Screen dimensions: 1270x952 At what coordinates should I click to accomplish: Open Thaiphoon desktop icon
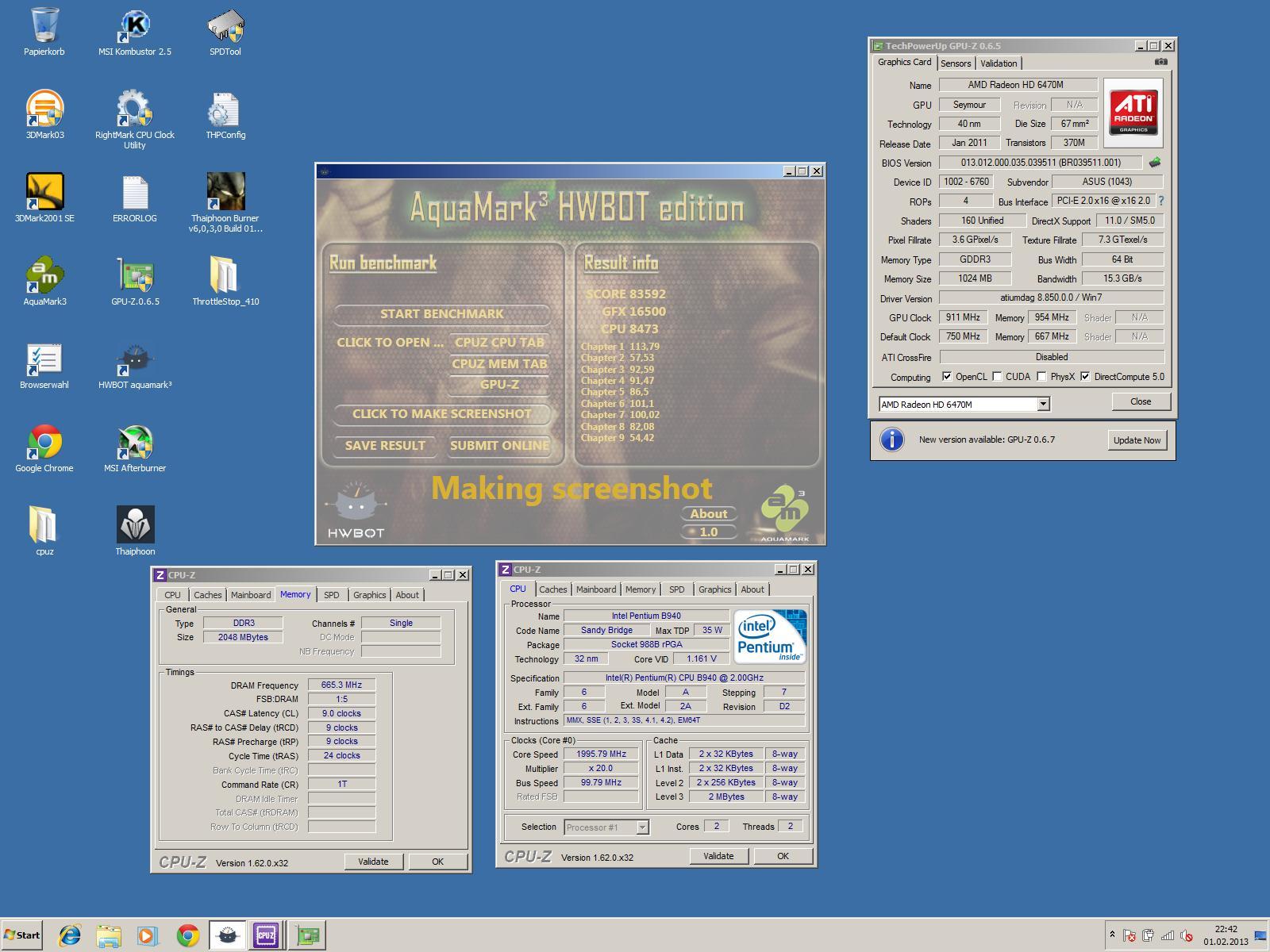pyautogui.click(x=135, y=532)
